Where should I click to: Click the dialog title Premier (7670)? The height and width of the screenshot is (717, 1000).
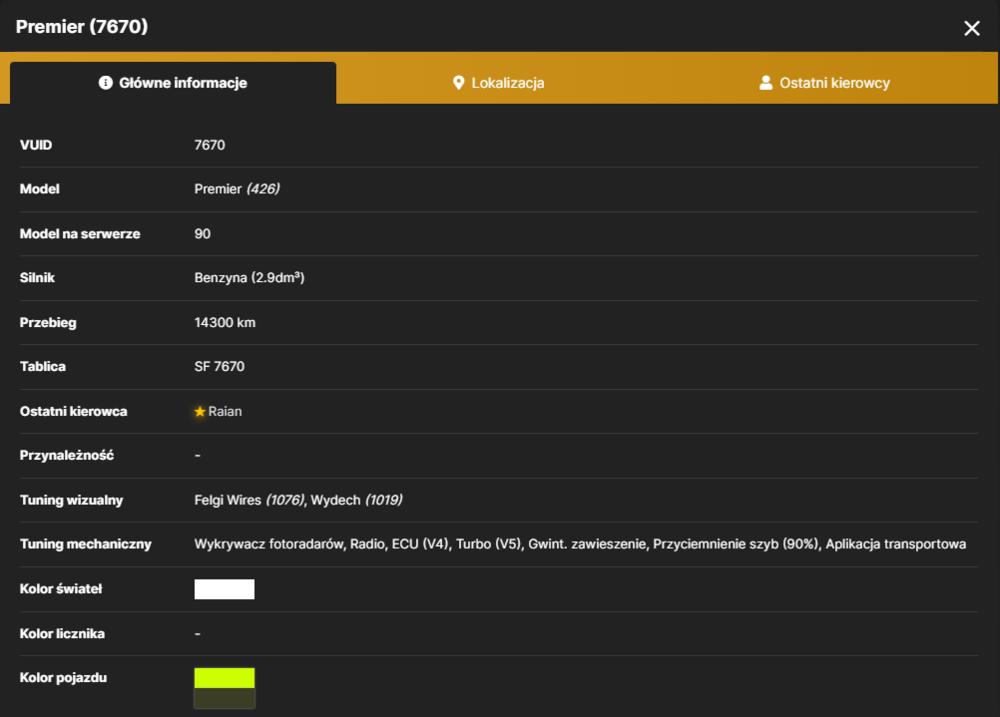82,27
